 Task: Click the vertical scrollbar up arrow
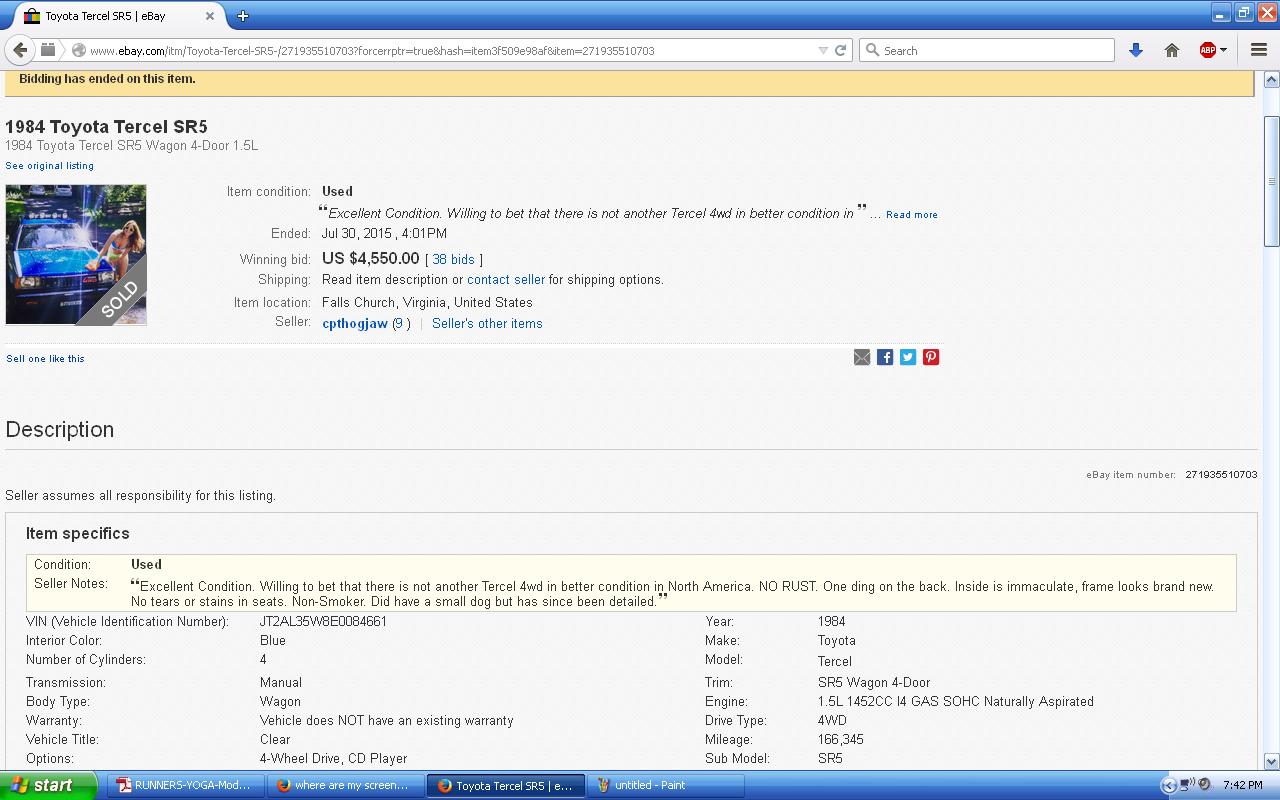tap(1271, 79)
